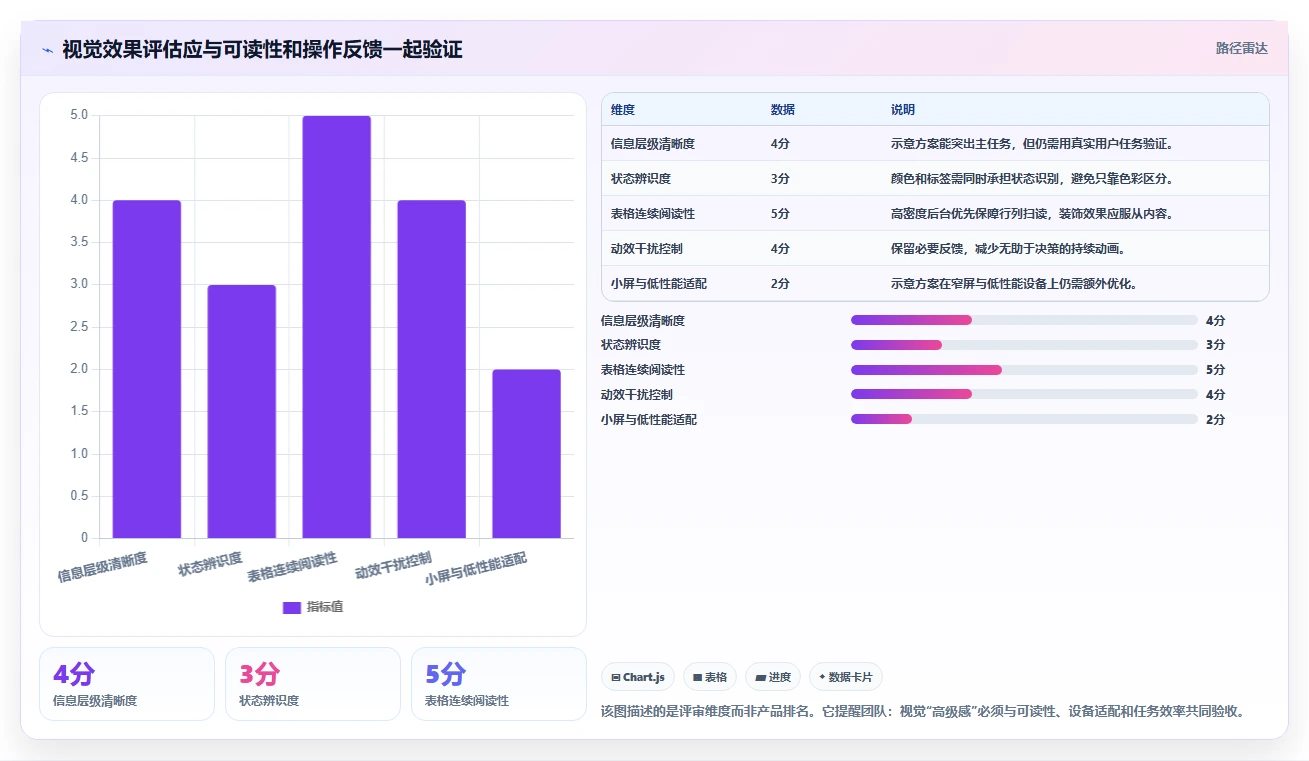Screen dimensions: 1309x761
Task: Click the description starting 示意方案能突出主任务
Action: [1032, 144]
